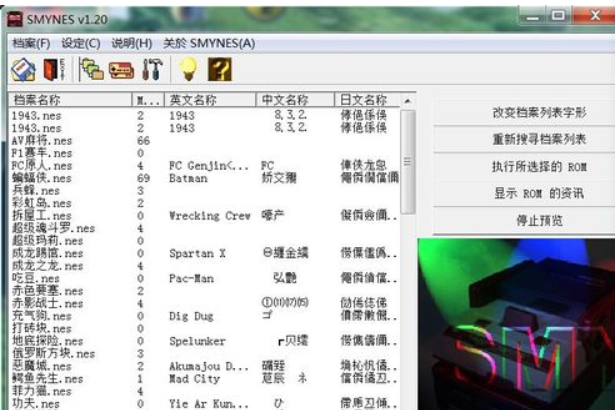The height and width of the screenshot is (410, 615).
Task: Click the red game controller settings icon
Action: [x=121, y=70]
